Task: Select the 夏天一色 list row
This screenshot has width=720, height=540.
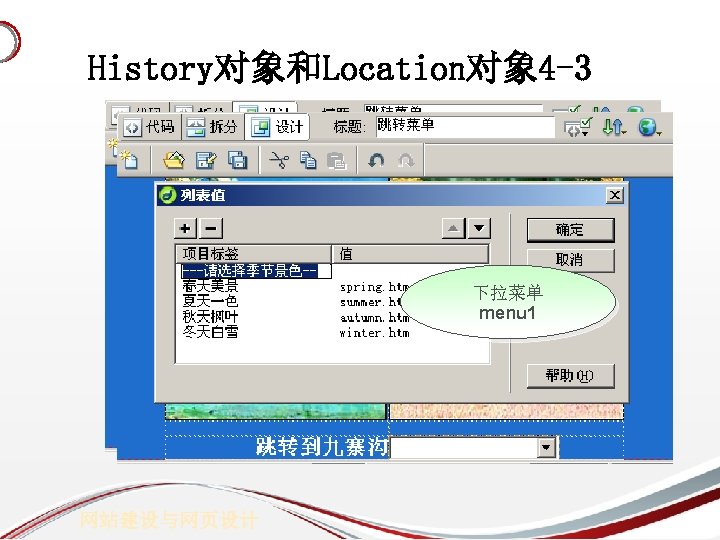Action: [x=210, y=301]
